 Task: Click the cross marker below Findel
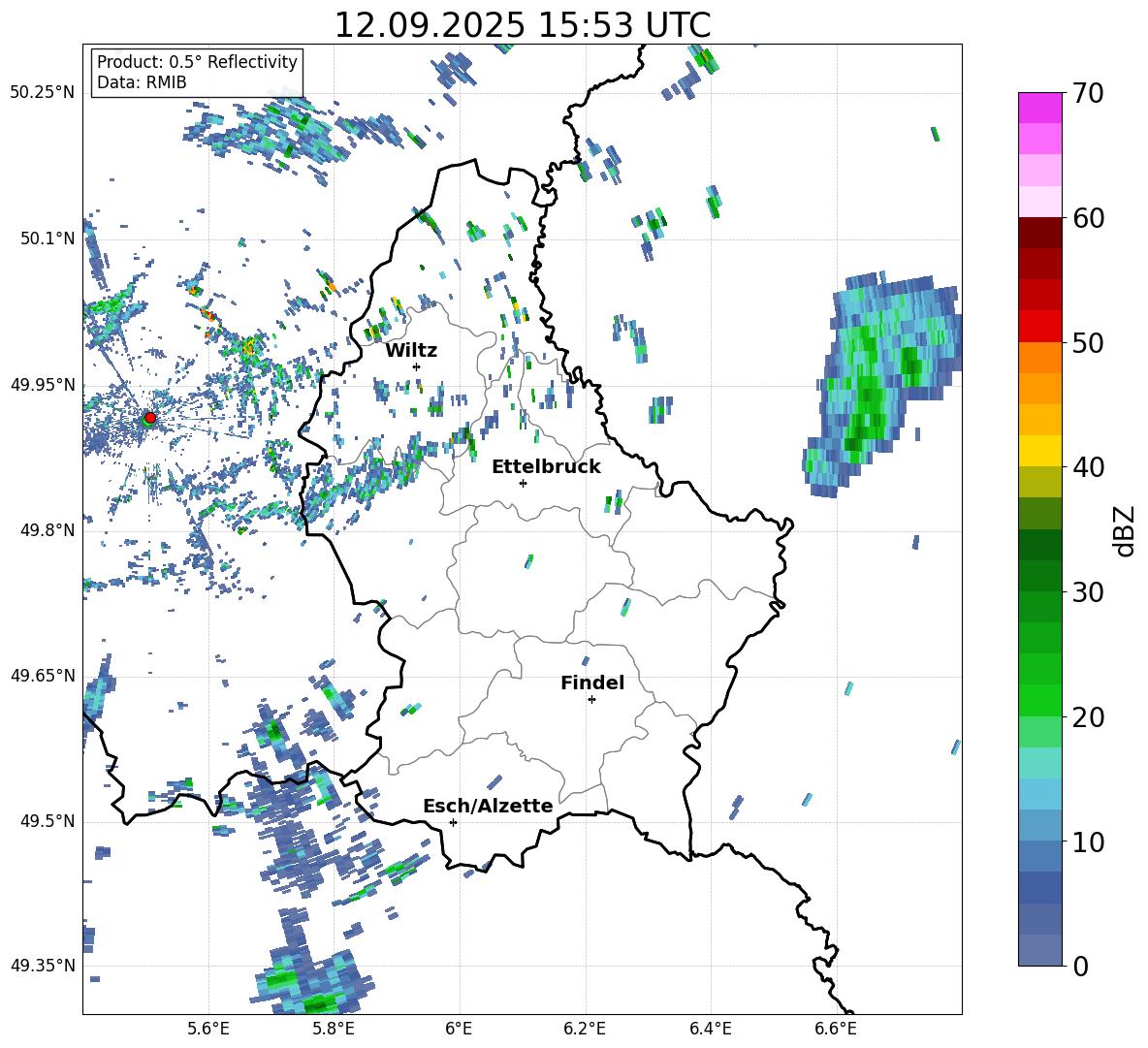(x=591, y=700)
